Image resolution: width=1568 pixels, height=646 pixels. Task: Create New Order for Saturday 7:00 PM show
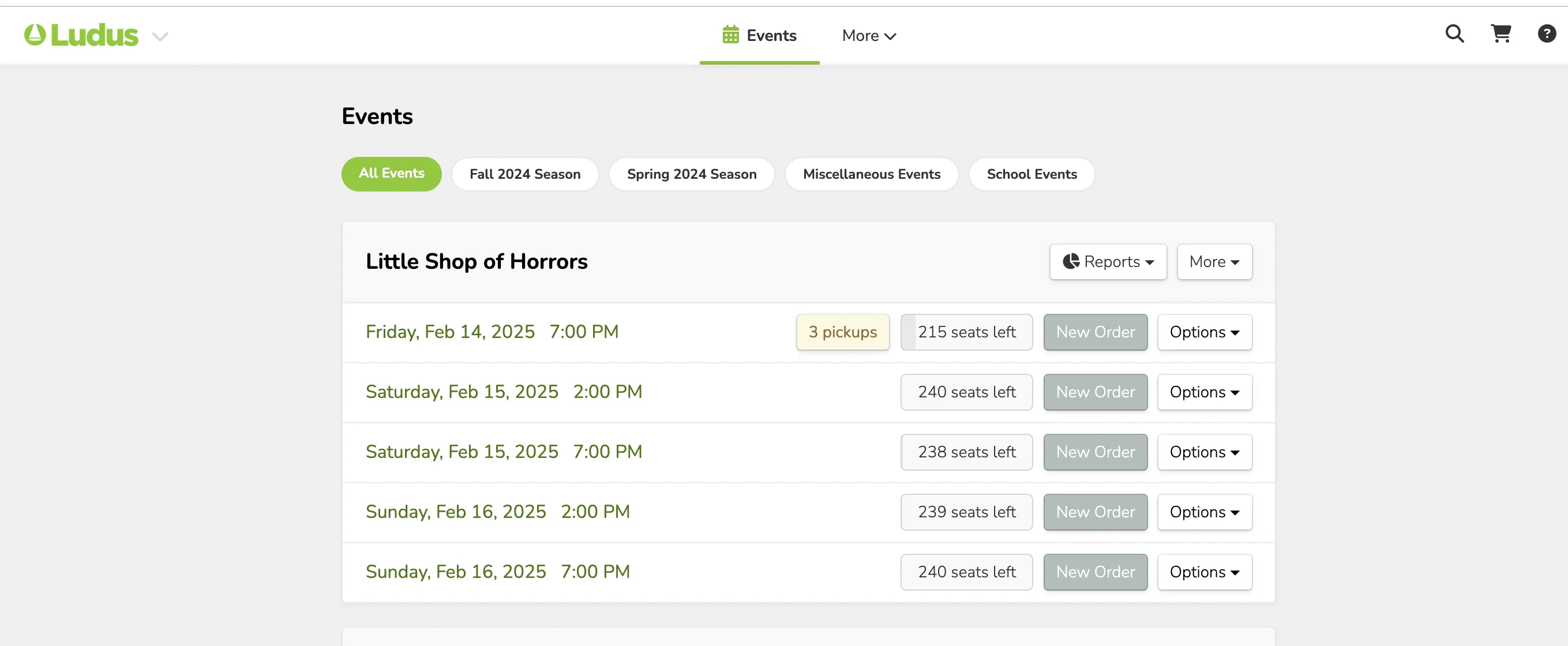1095,452
